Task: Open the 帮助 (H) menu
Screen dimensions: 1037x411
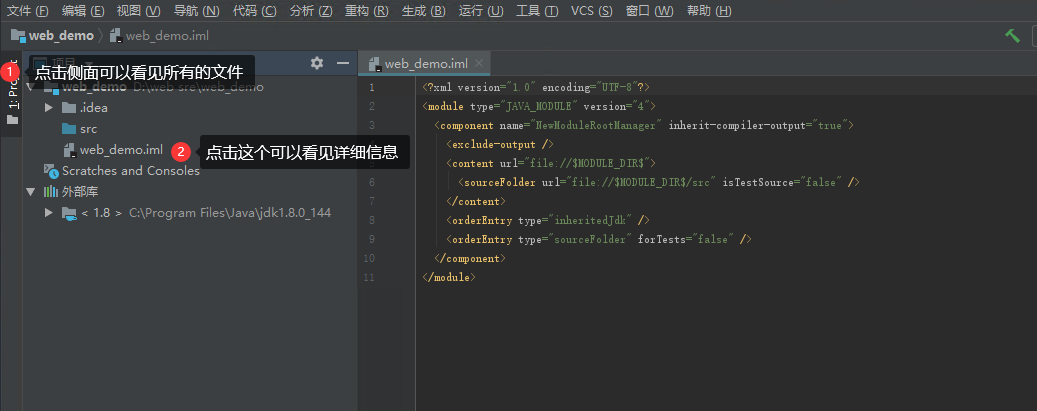Action: pyautogui.click(x=709, y=11)
